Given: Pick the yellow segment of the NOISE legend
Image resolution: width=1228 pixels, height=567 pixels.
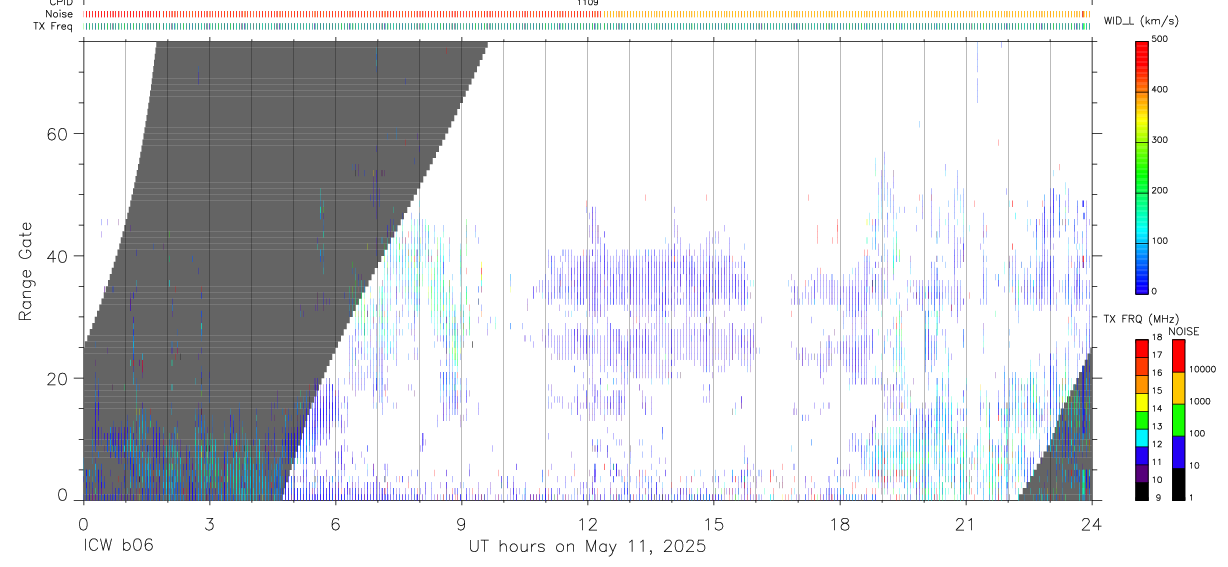Looking at the screenshot, I should tap(1178, 388).
